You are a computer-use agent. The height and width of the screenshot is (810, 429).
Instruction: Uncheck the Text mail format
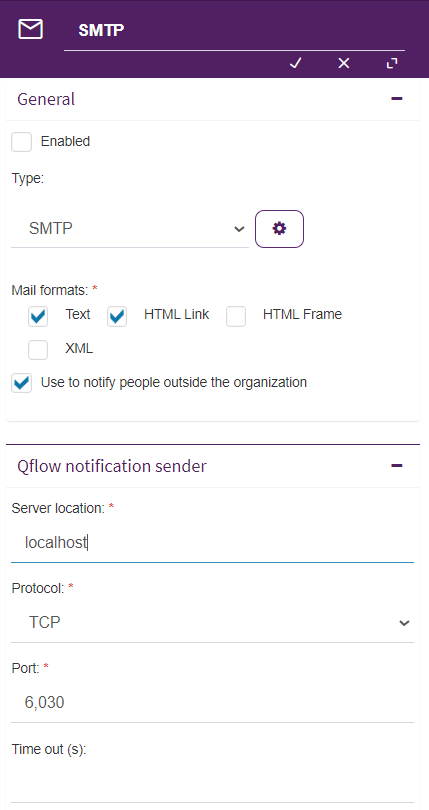point(38,317)
